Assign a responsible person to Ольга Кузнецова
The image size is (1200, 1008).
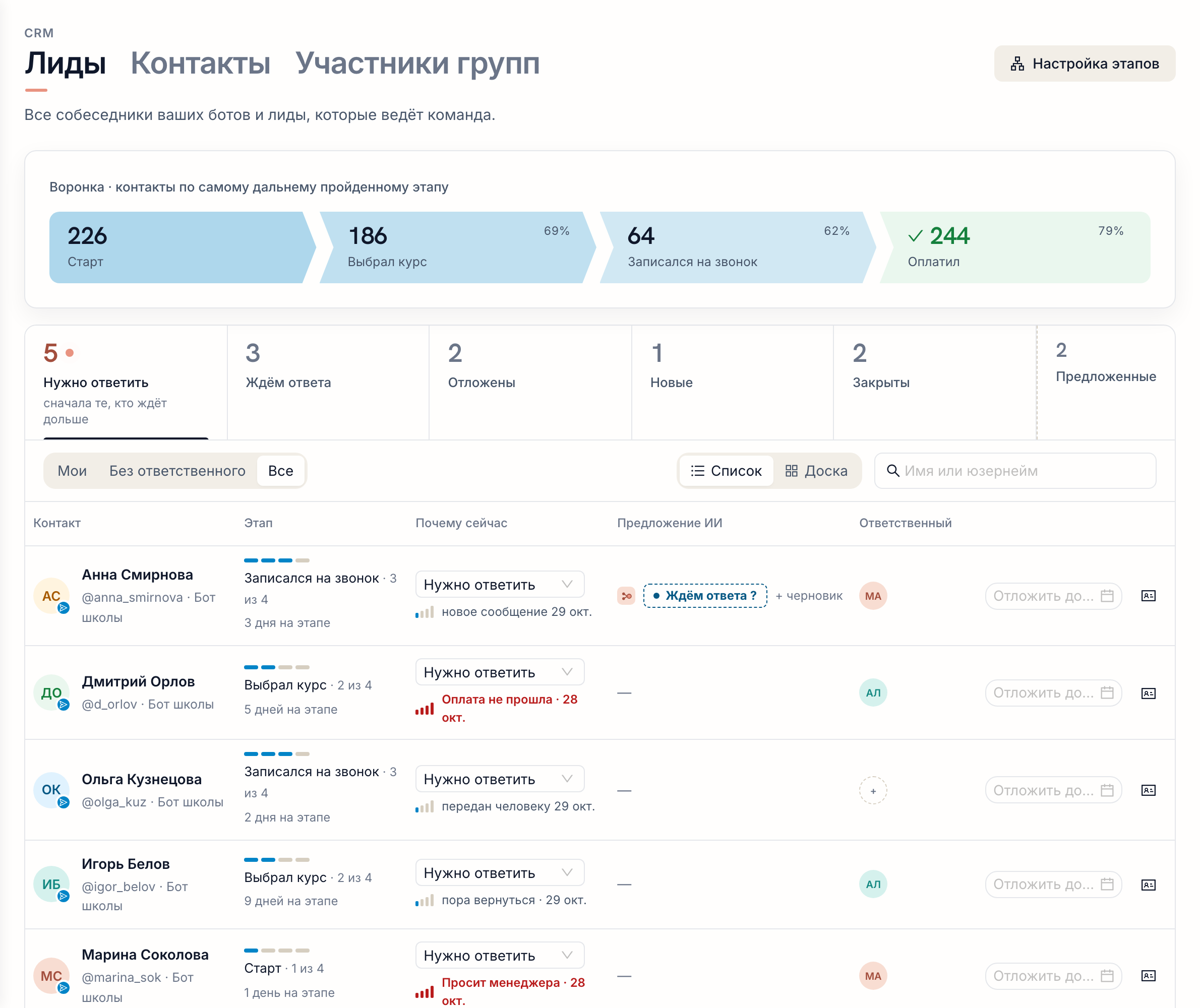click(873, 791)
